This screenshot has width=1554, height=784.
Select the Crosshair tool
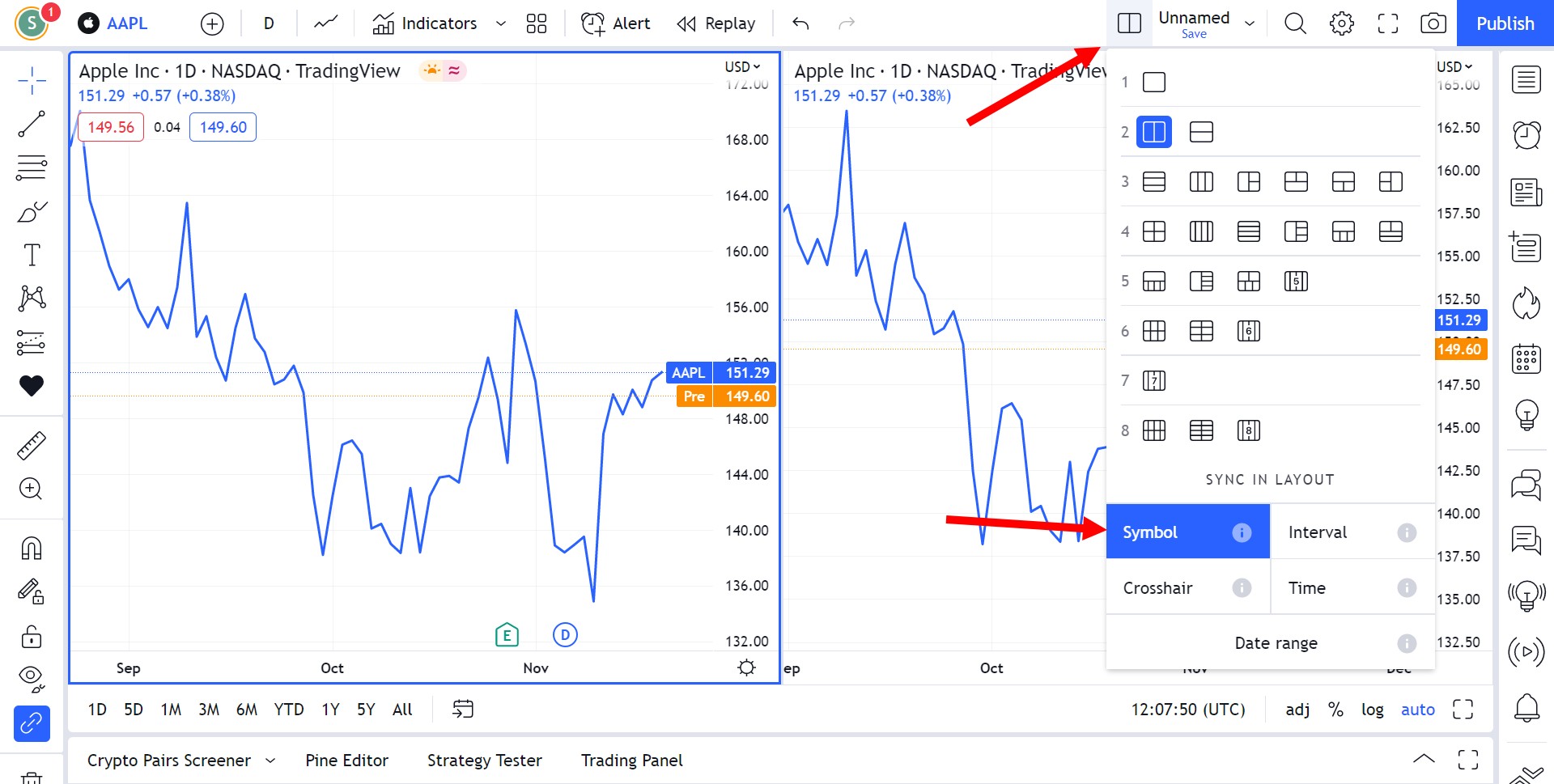(32, 81)
